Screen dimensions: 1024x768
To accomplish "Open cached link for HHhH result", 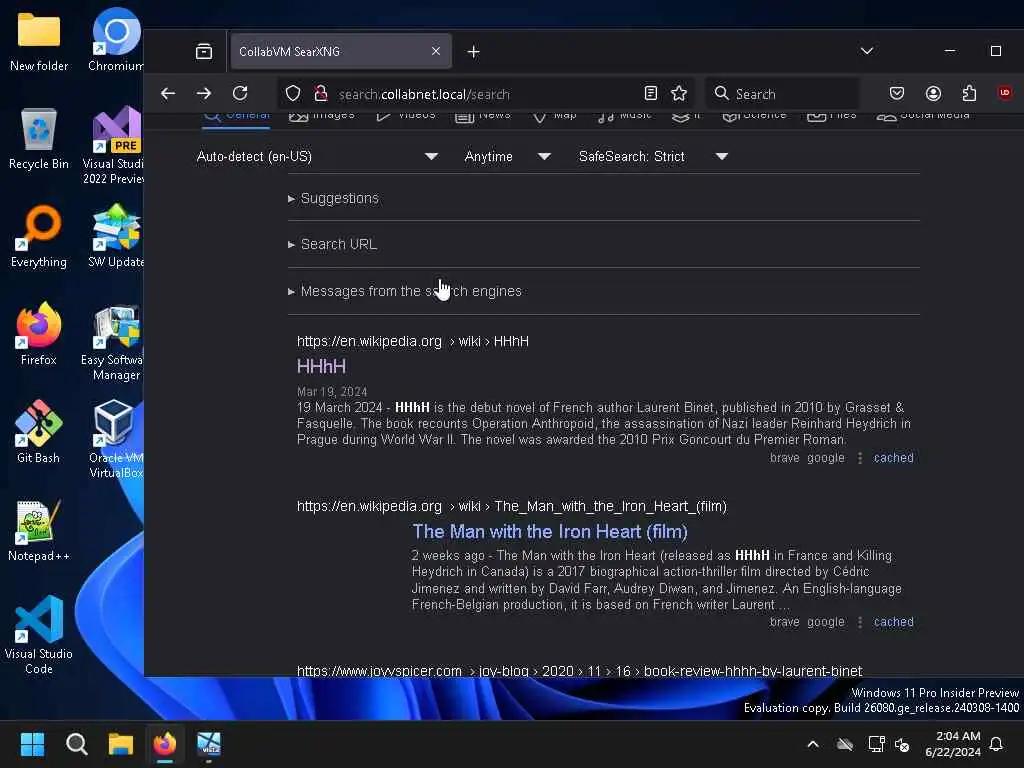I will pos(893,458).
